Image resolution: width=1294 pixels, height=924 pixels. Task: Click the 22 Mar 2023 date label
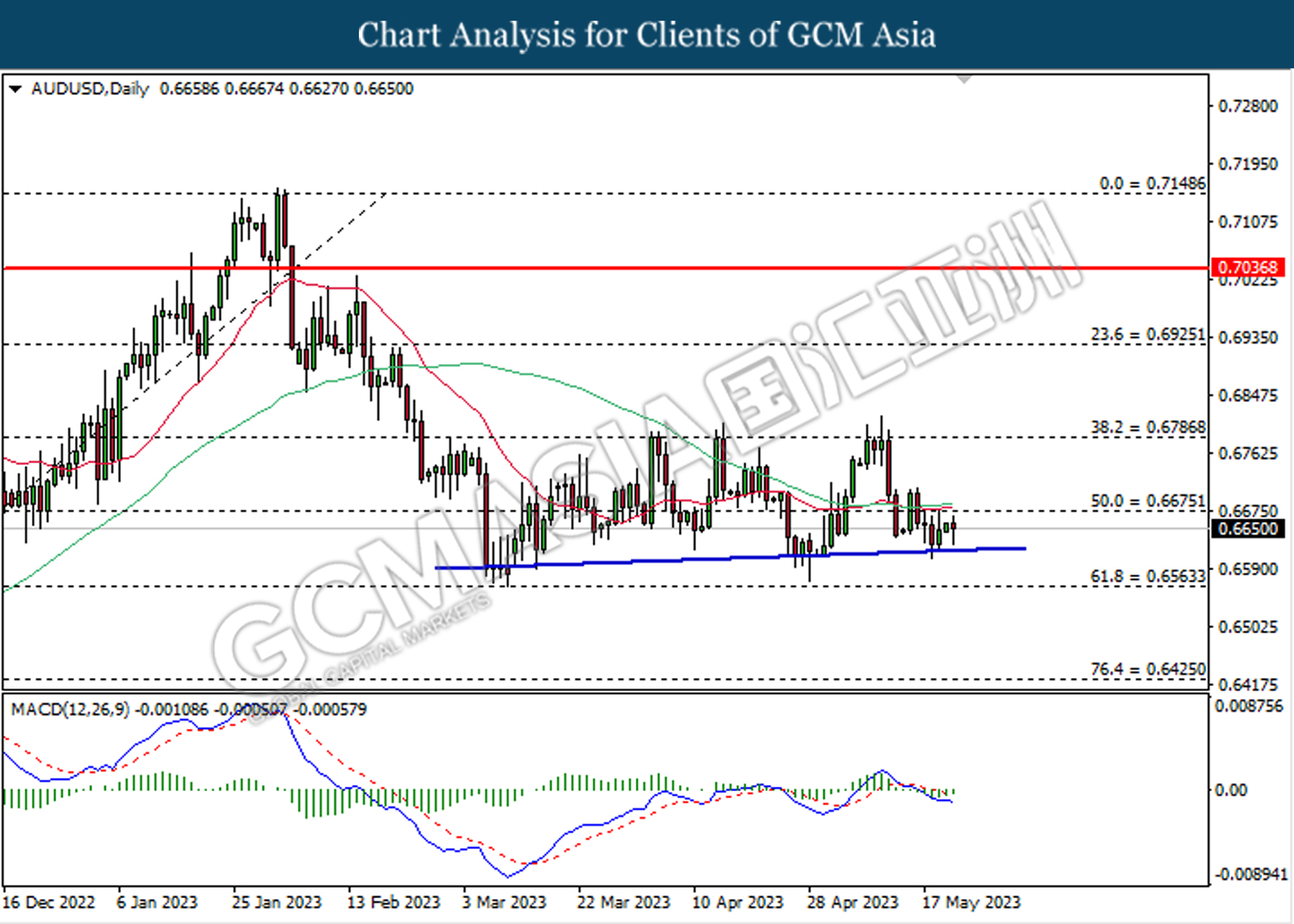click(623, 902)
